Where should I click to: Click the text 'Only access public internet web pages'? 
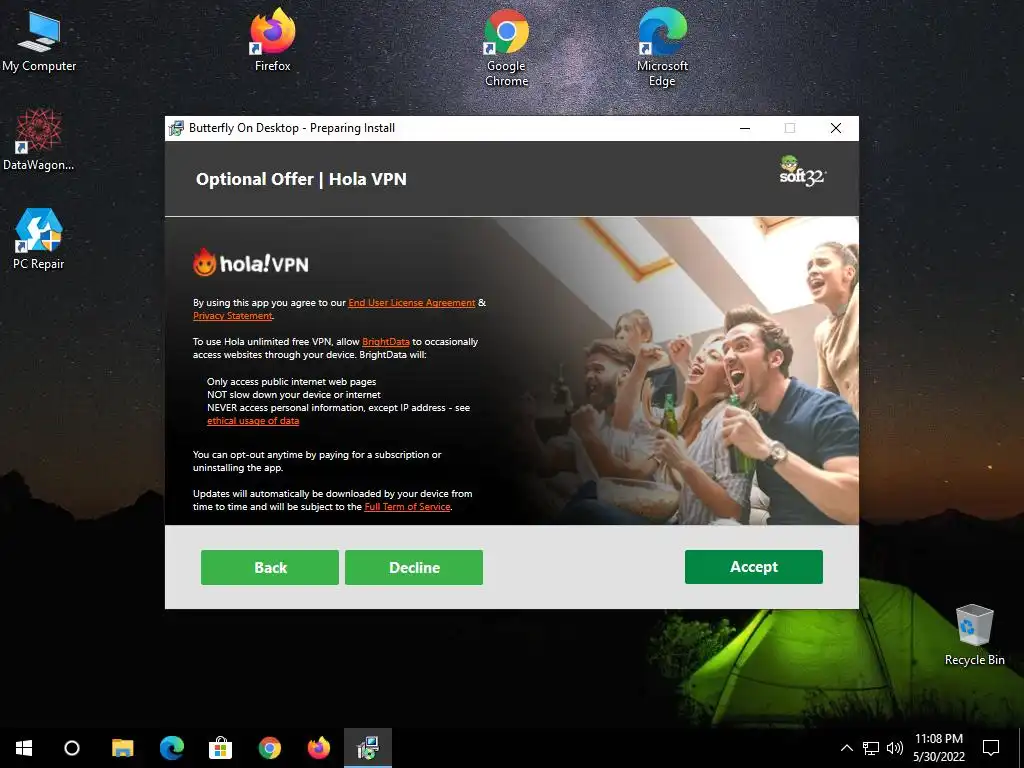click(x=291, y=381)
